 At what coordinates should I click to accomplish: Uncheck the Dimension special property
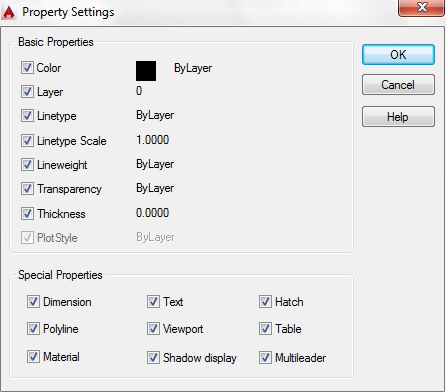tap(33, 302)
